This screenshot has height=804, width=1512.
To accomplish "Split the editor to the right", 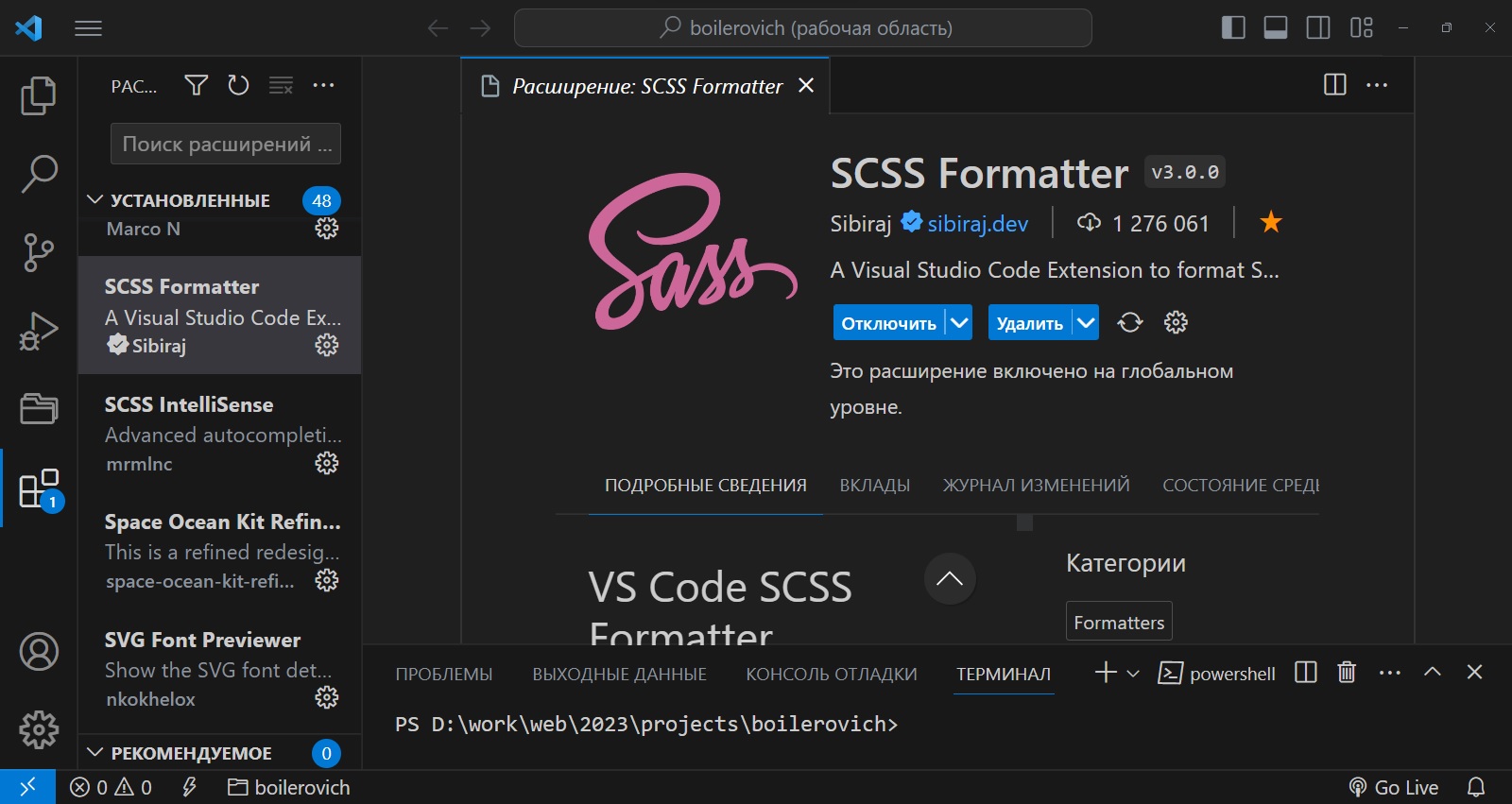I will 1335,85.
